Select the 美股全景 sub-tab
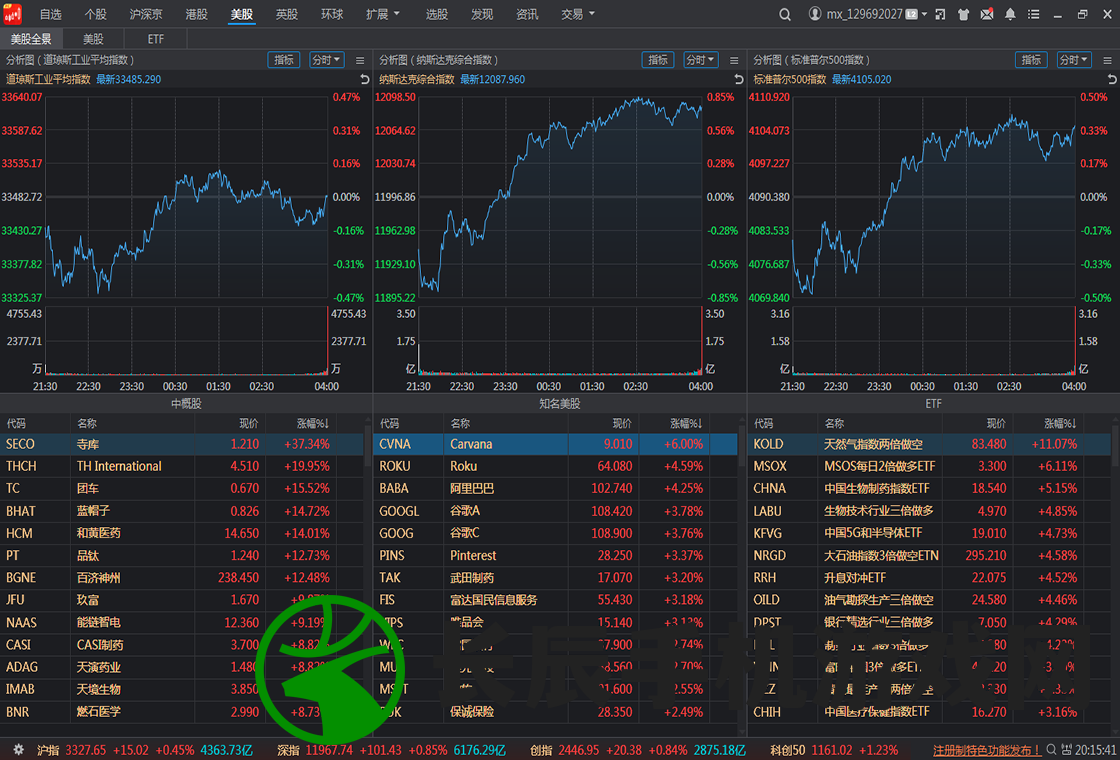This screenshot has height=760, width=1120. (x=31, y=39)
